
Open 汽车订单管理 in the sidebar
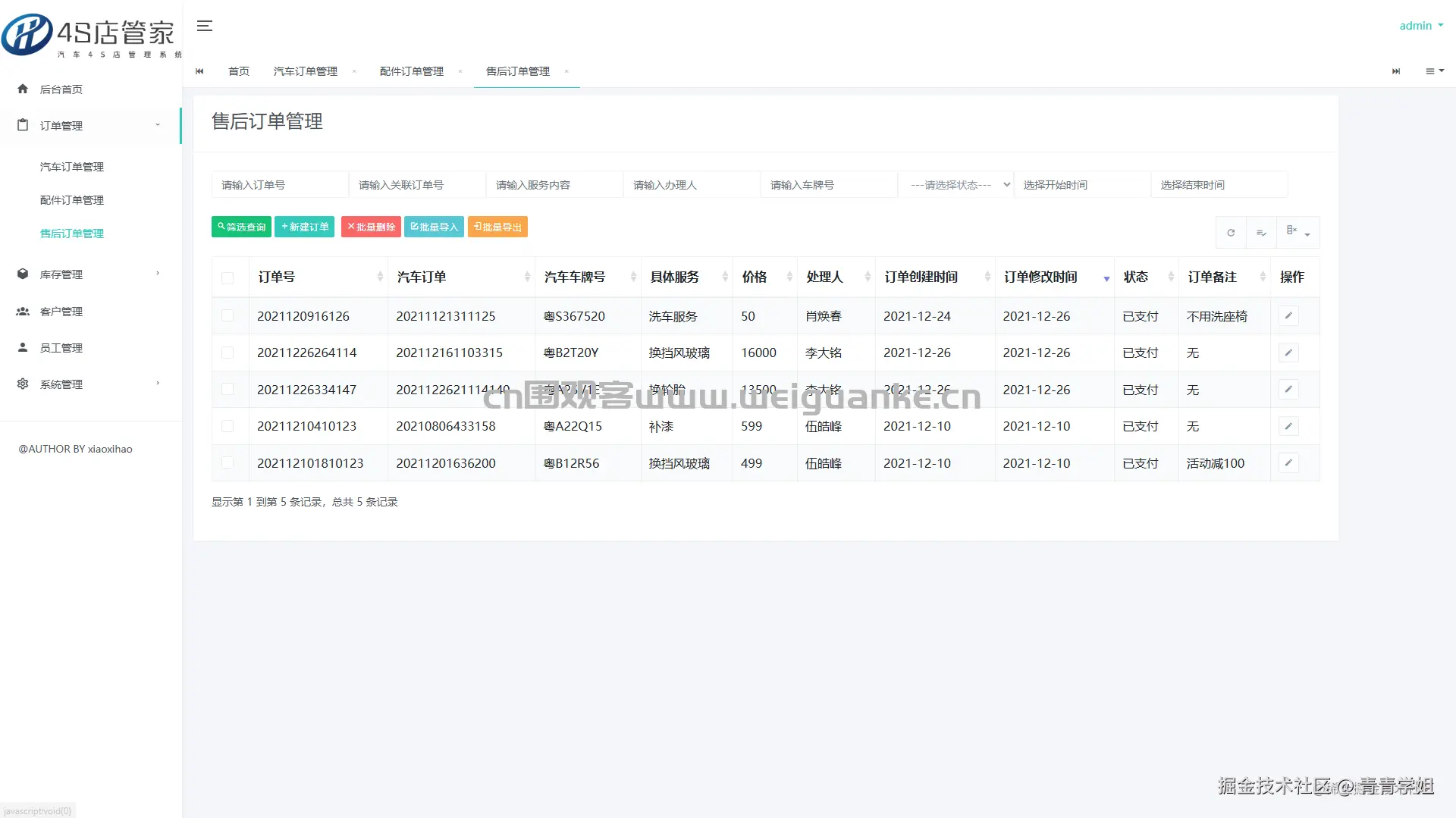72,167
